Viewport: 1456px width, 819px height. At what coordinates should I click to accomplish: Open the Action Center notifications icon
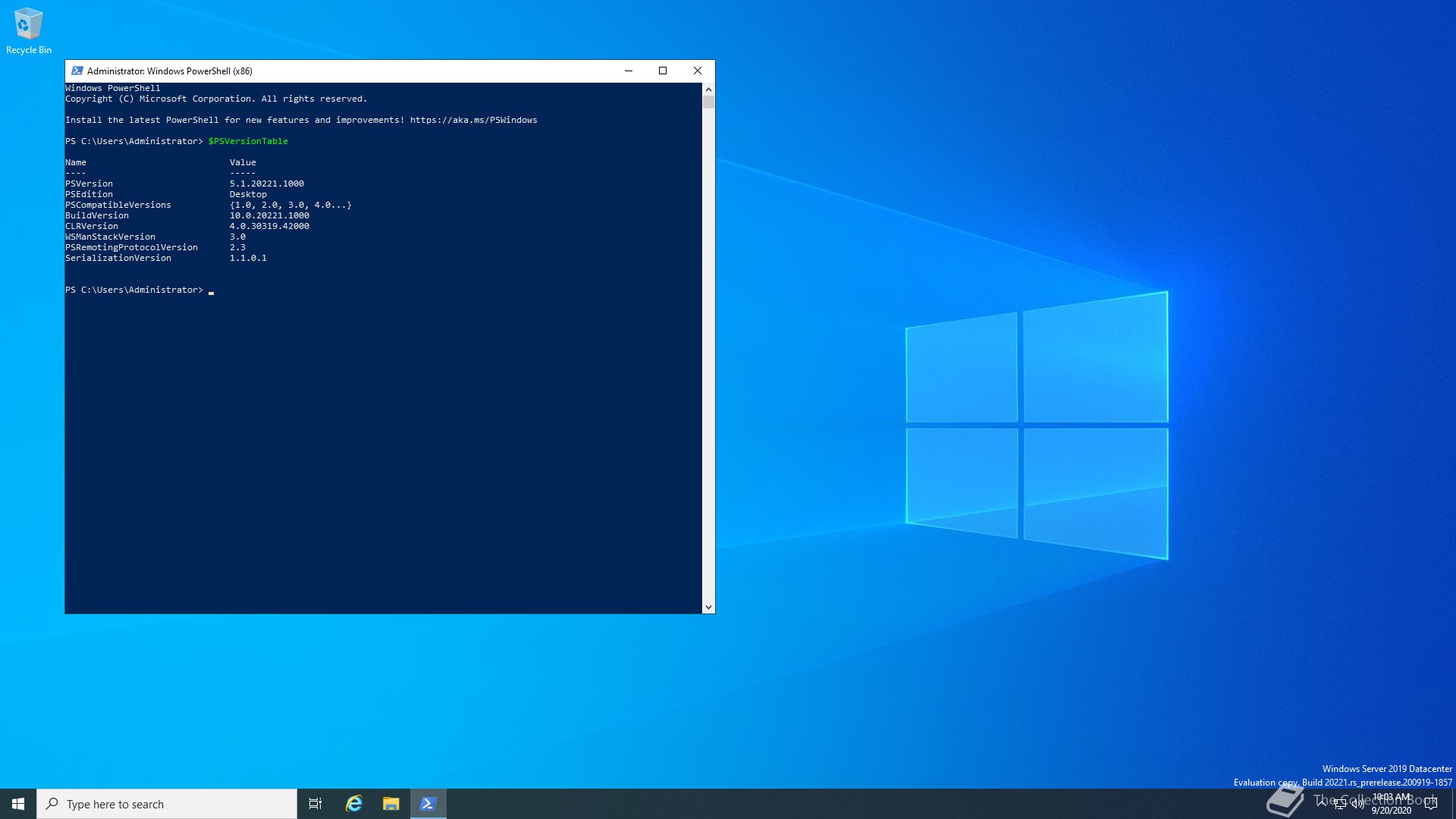[x=1431, y=804]
